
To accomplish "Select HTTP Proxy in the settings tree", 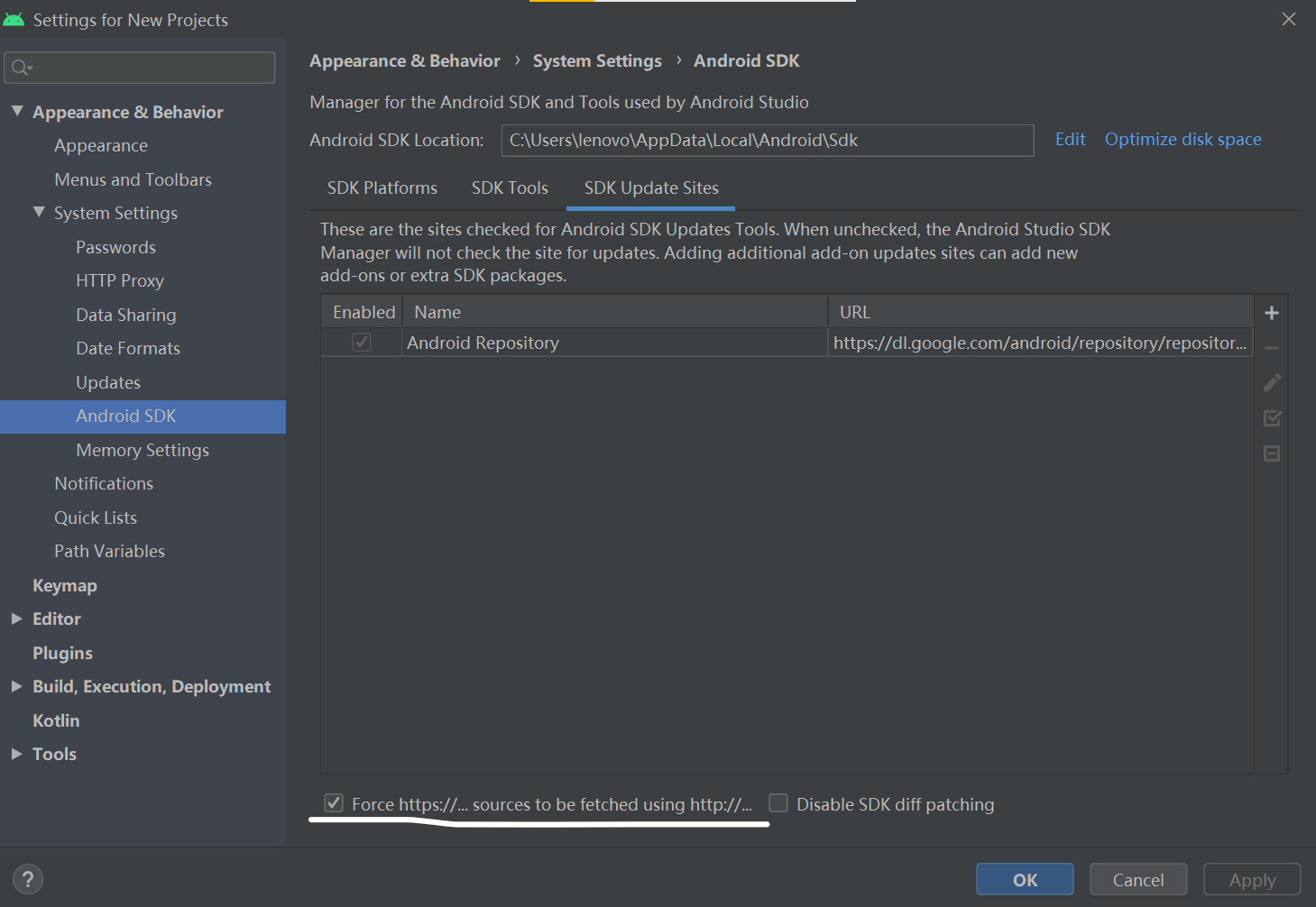I will [x=120, y=280].
